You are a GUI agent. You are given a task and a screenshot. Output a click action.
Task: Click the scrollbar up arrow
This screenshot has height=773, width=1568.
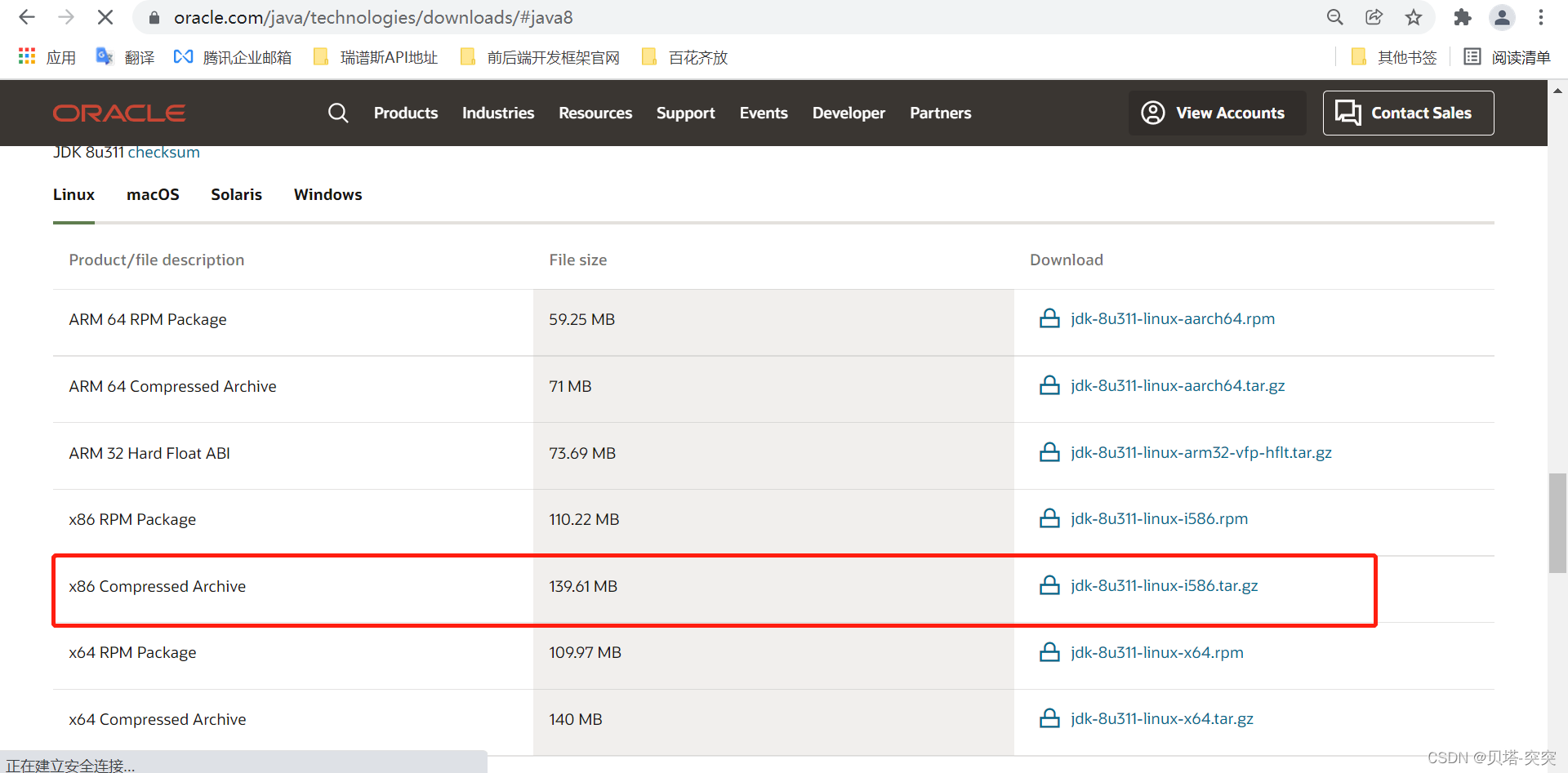pyautogui.click(x=1557, y=91)
